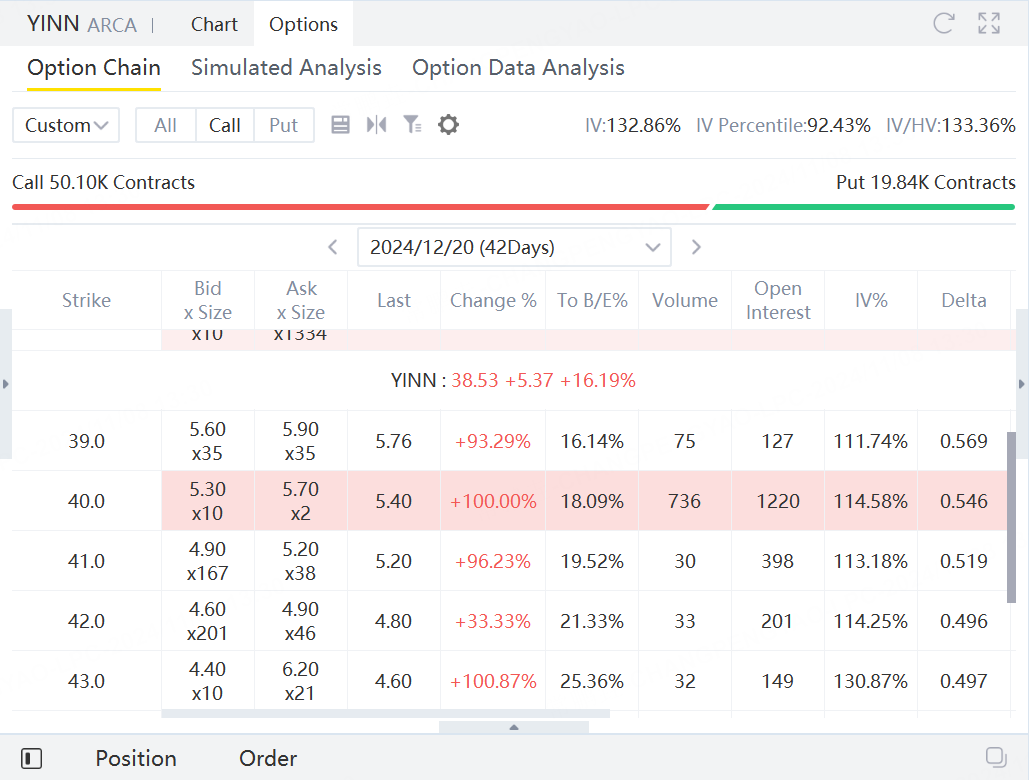Show all options with the All toggle
Screen dimensions: 1029x780
click(166, 125)
